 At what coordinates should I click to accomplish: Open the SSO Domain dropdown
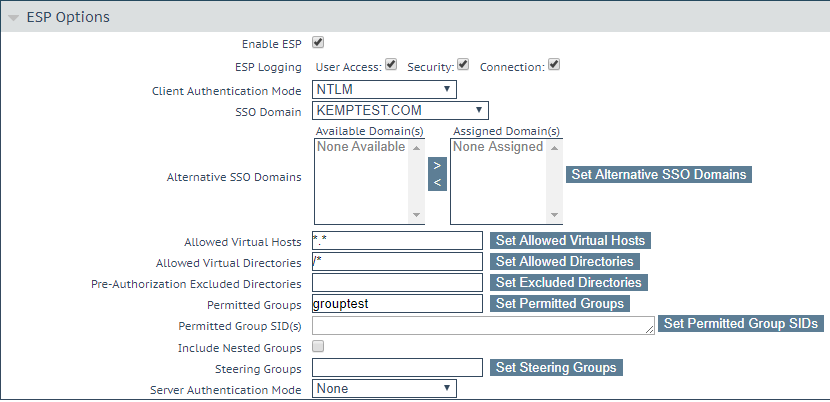[400, 110]
